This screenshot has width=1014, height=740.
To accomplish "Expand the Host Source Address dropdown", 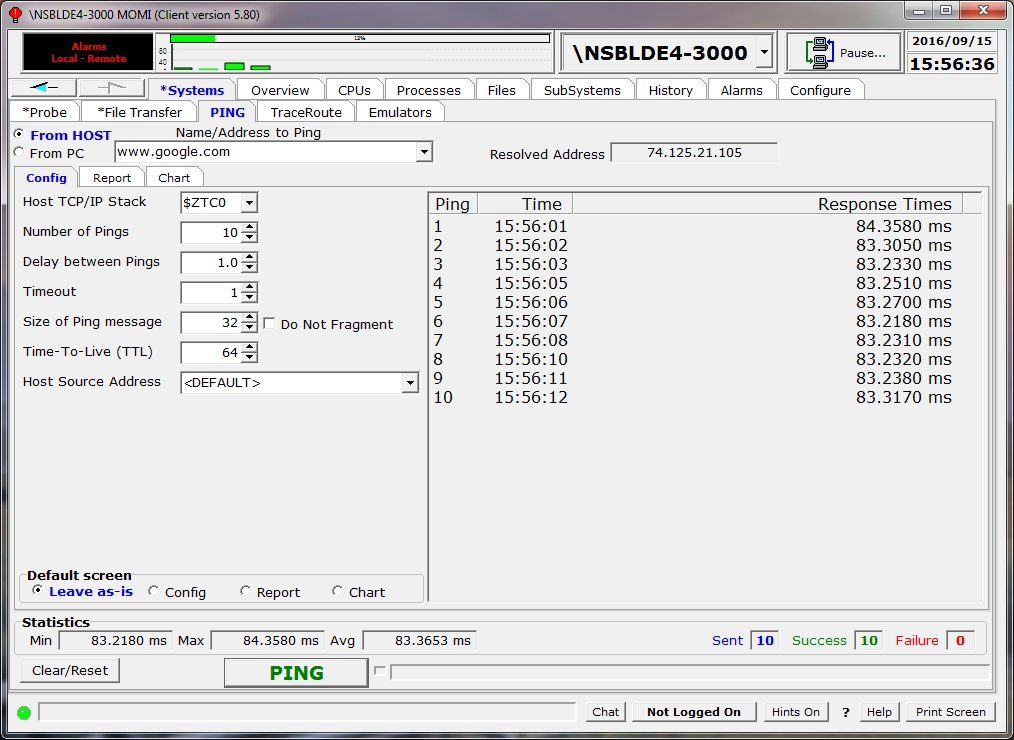I will [x=409, y=383].
